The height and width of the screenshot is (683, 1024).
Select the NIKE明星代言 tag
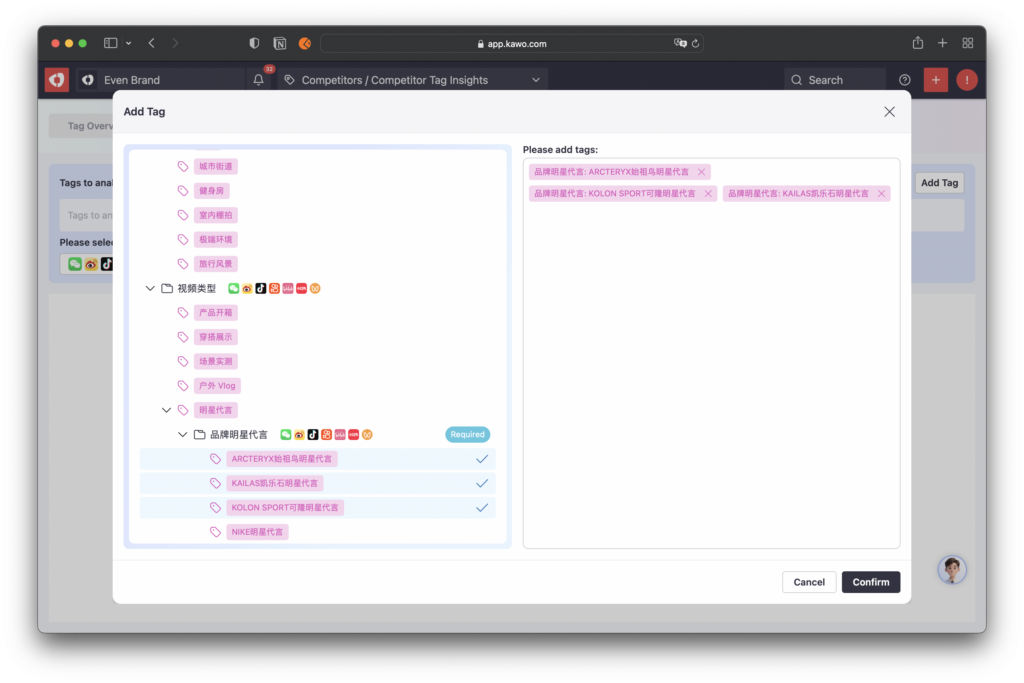coord(257,532)
